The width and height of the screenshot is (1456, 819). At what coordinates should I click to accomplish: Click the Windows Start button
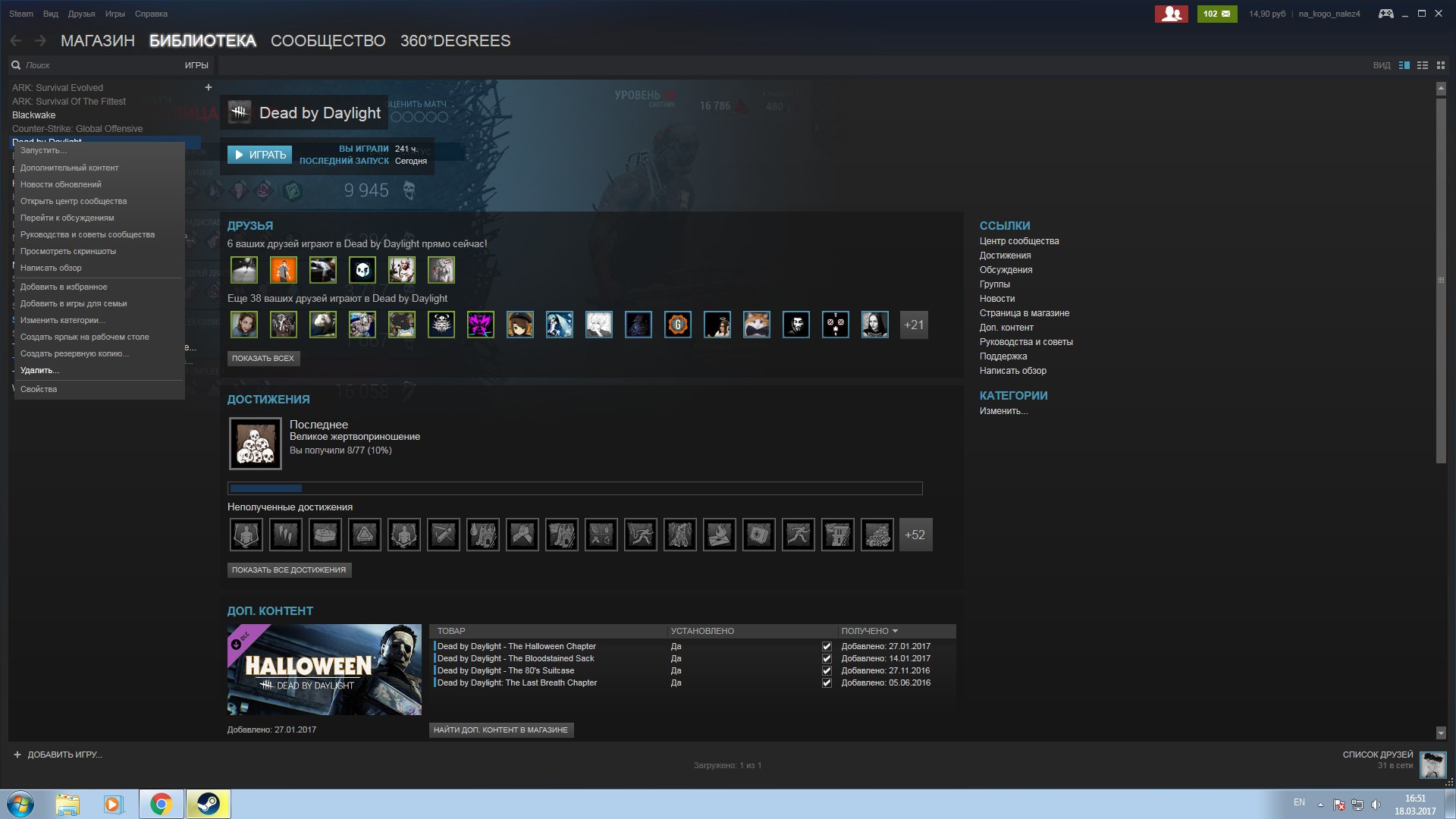tap(20, 804)
